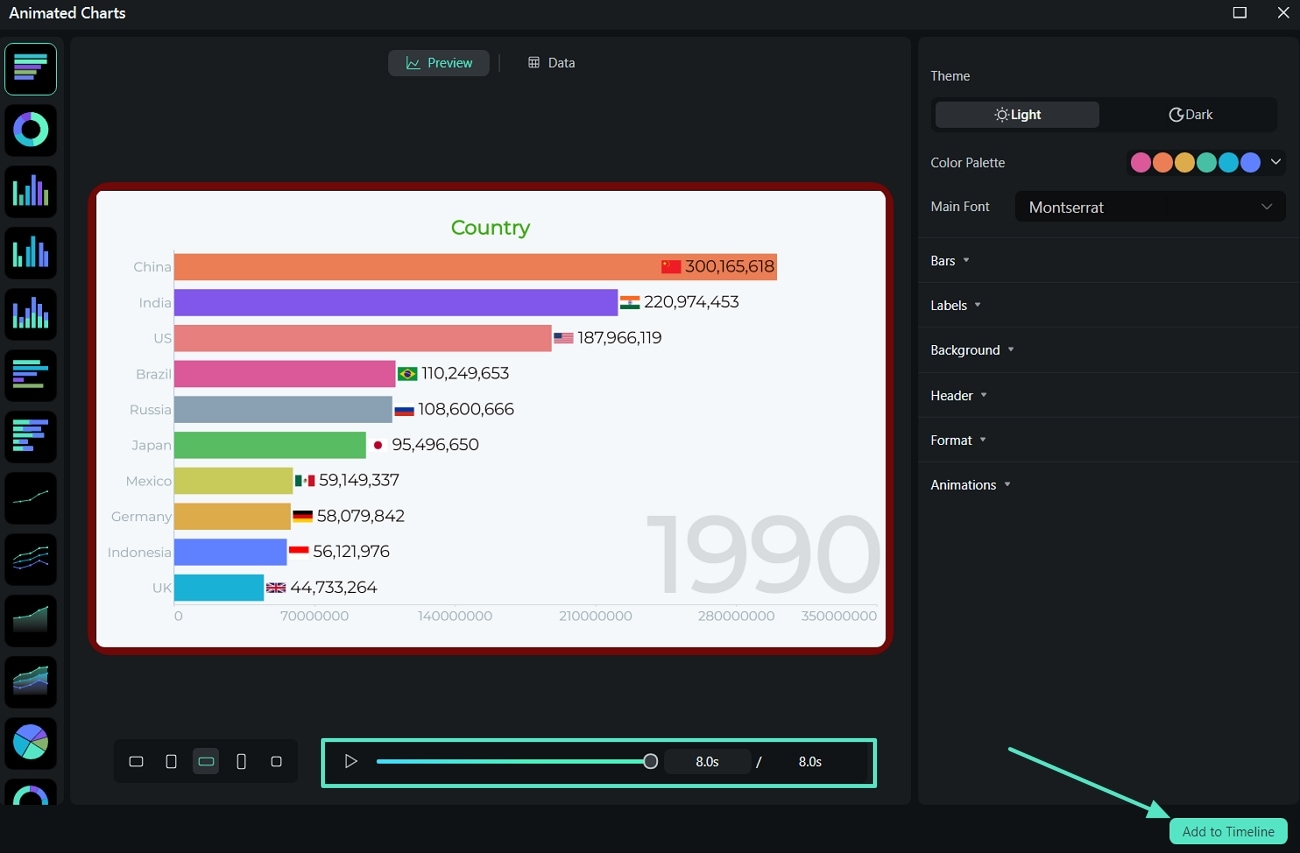Choose the square aspect ratio preview

click(276, 761)
